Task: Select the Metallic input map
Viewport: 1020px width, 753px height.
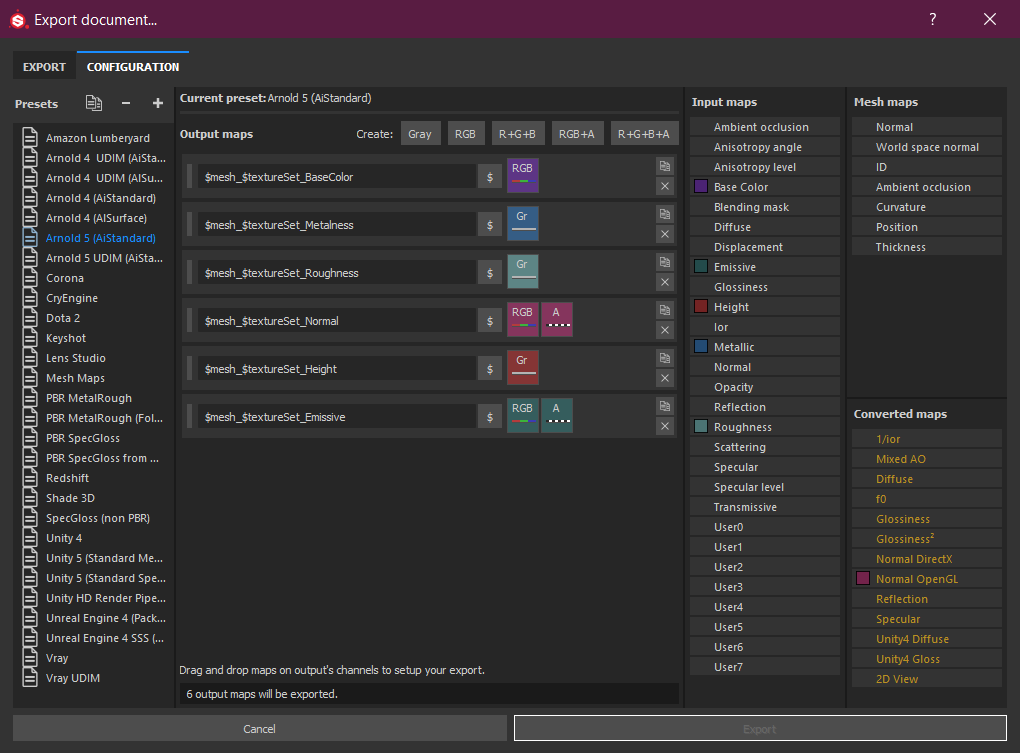Action: pyautogui.click(x=765, y=347)
